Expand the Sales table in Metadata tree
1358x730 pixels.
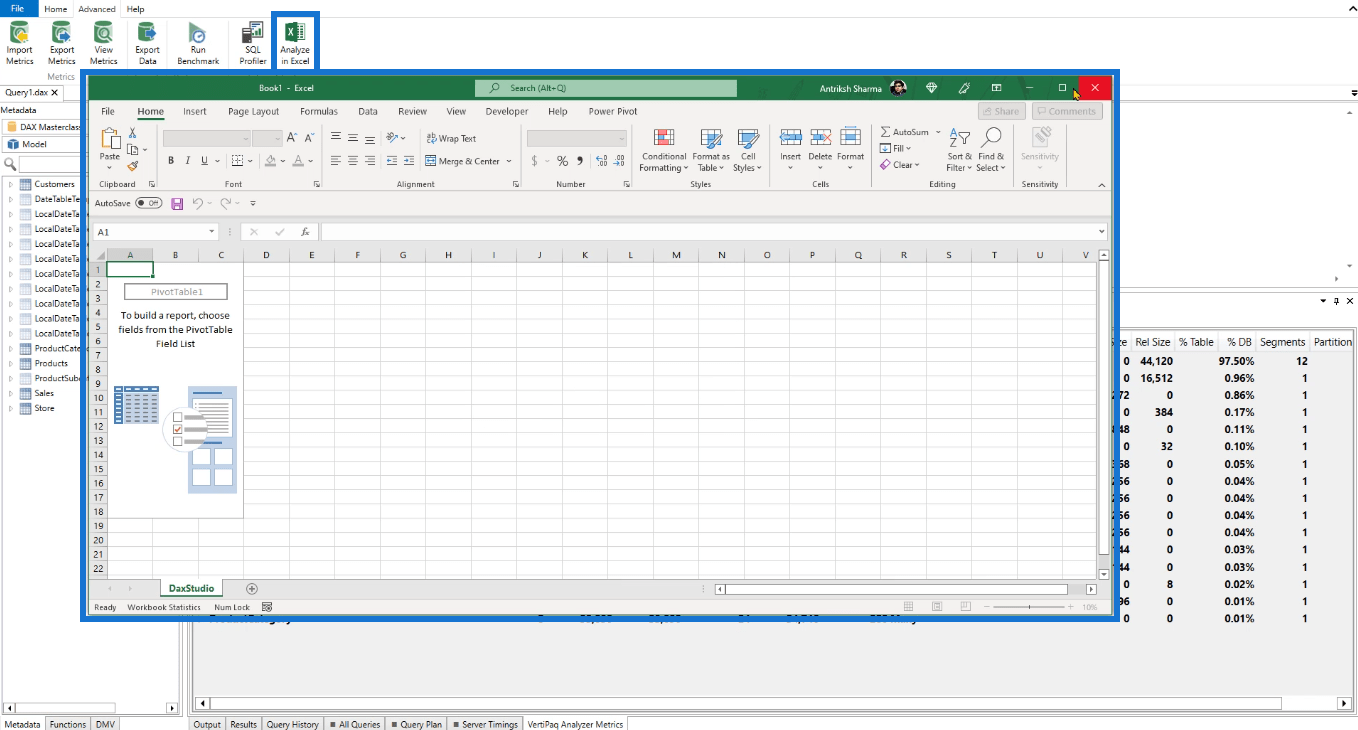pos(11,393)
